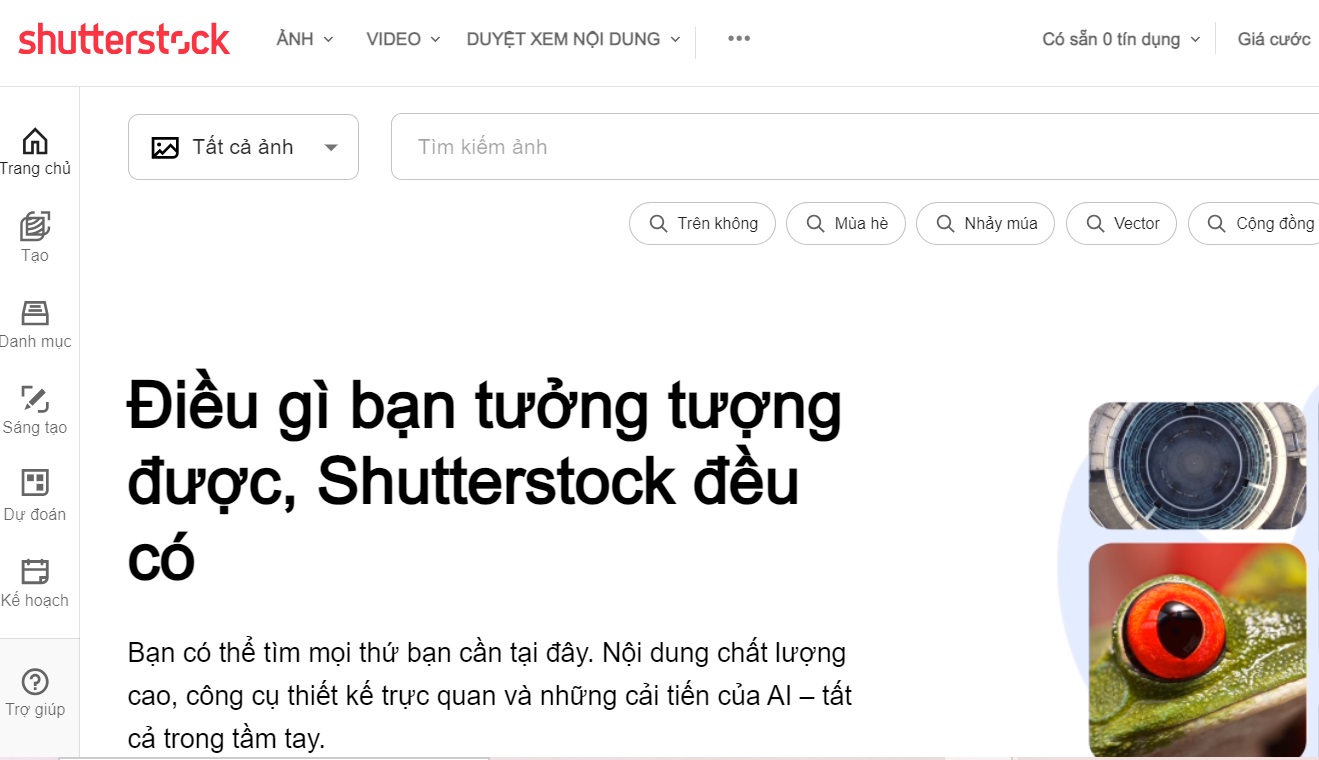The width and height of the screenshot is (1319, 760).
Task: Click the Shutterstock logo
Action: pos(124,39)
